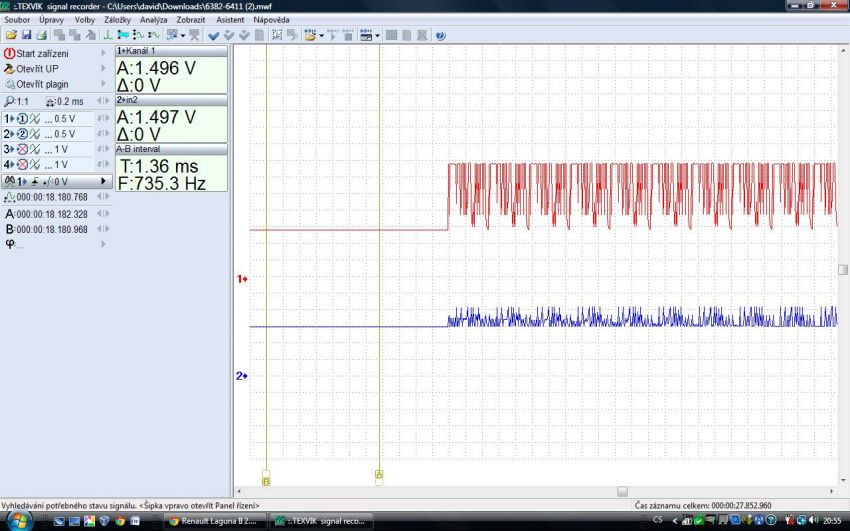Open the Volby menu
This screenshot has width=850, height=531.
click(85, 20)
